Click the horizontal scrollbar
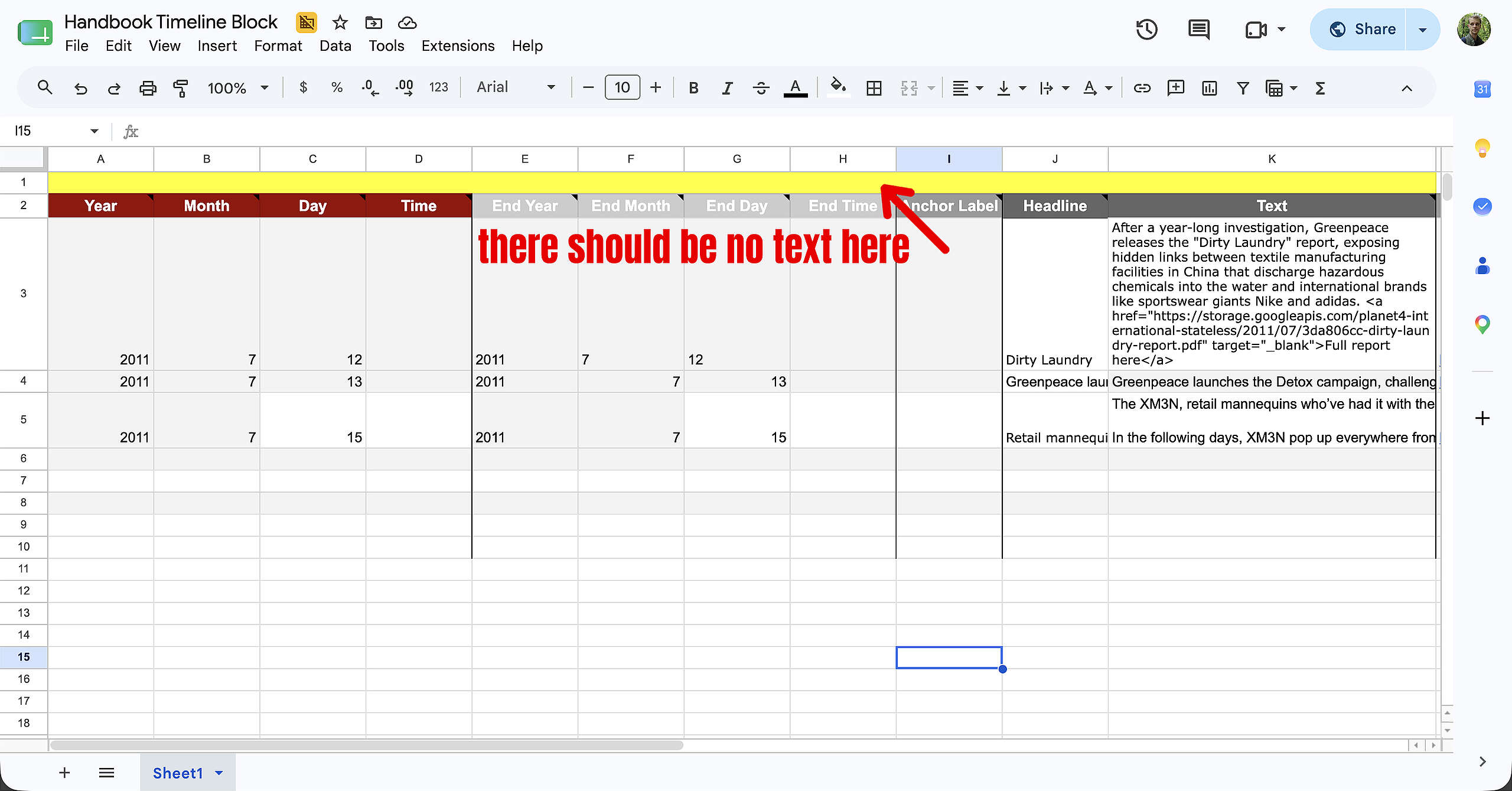This screenshot has width=1512, height=791. [366, 746]
